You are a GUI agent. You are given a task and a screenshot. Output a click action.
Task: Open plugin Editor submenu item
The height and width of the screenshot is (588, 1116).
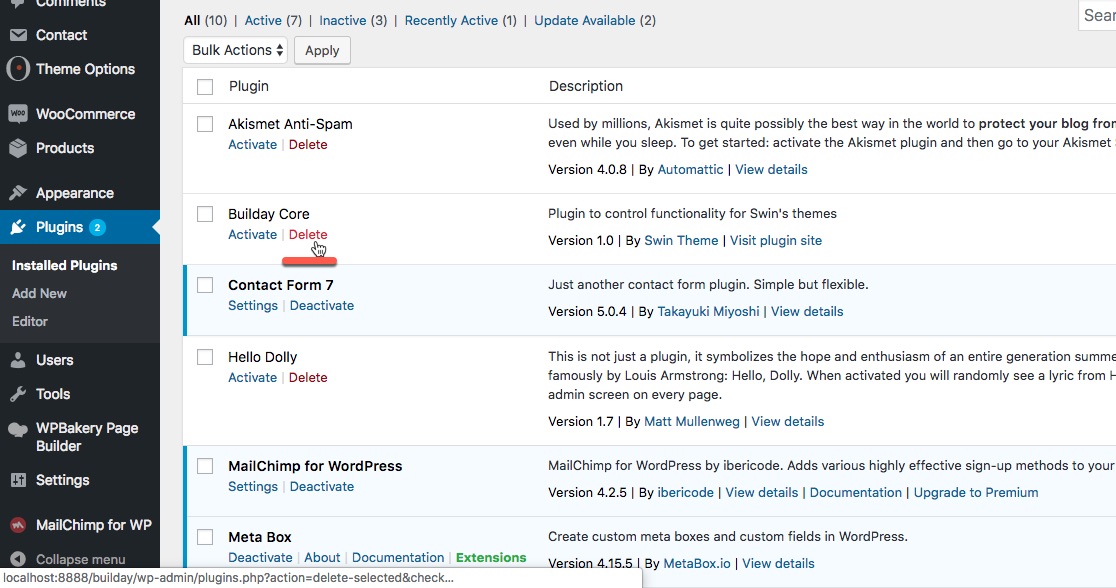click(x=30, y=322)
